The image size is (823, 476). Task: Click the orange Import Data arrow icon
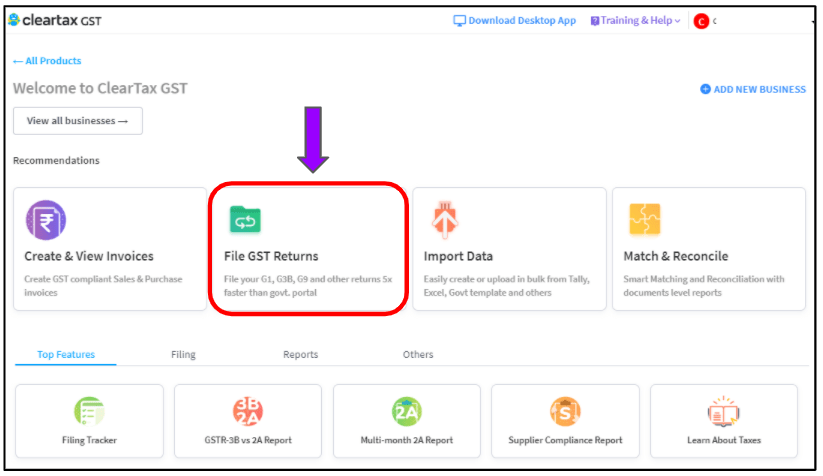tap(445, 220)
